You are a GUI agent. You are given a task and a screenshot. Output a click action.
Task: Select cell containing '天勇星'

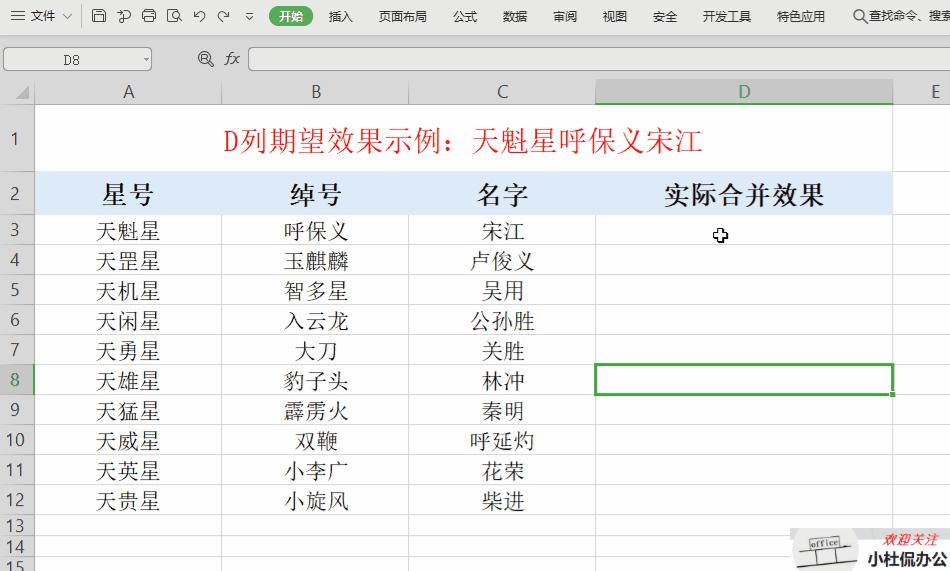tap(128, 350)
